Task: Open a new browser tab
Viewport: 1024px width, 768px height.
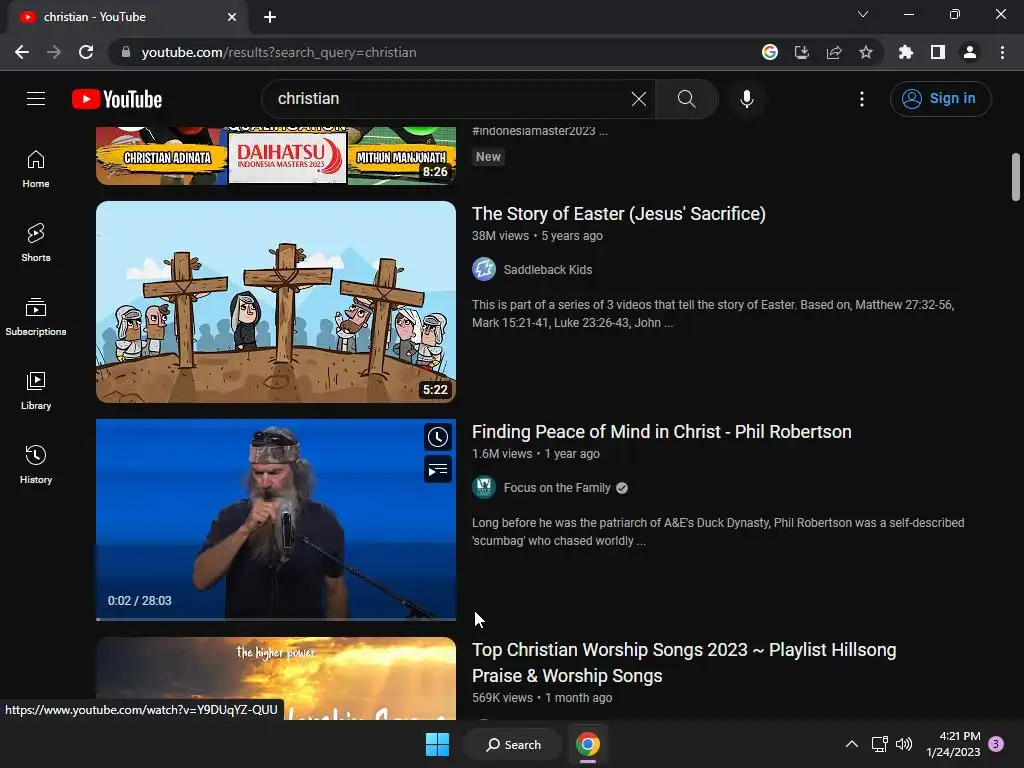Action: click(x=270, y=17)
